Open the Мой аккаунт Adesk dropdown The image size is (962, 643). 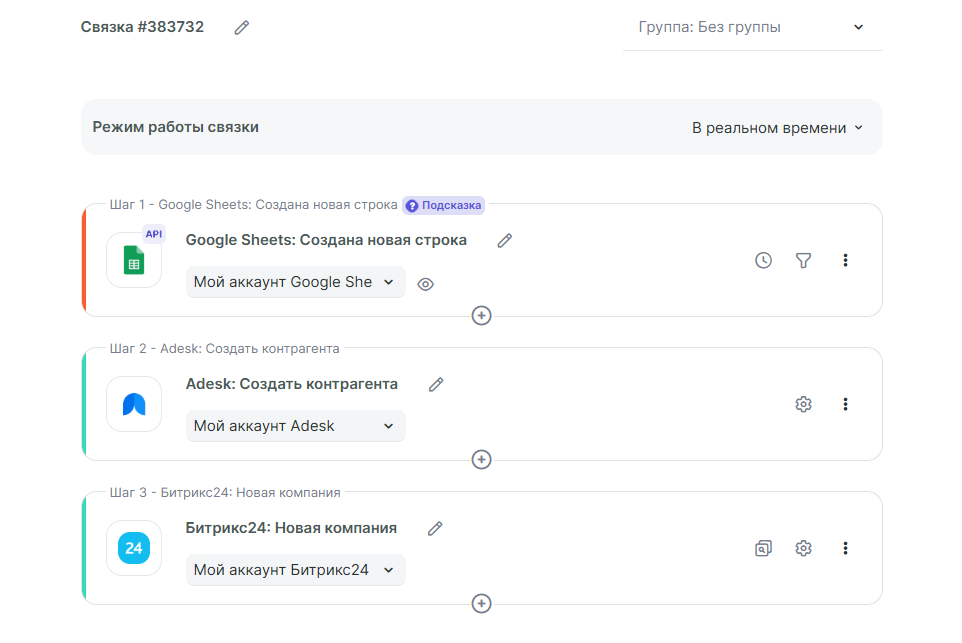295,426
